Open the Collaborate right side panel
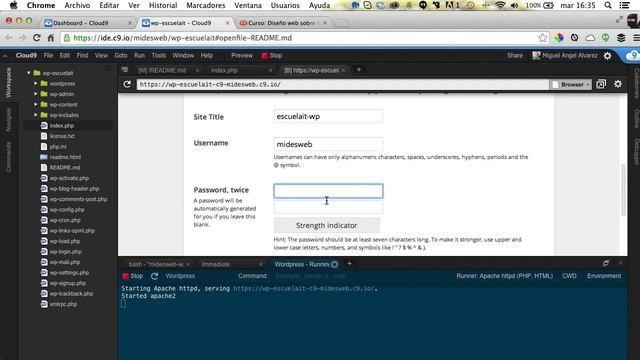640x360 pixels. point(636,83)
